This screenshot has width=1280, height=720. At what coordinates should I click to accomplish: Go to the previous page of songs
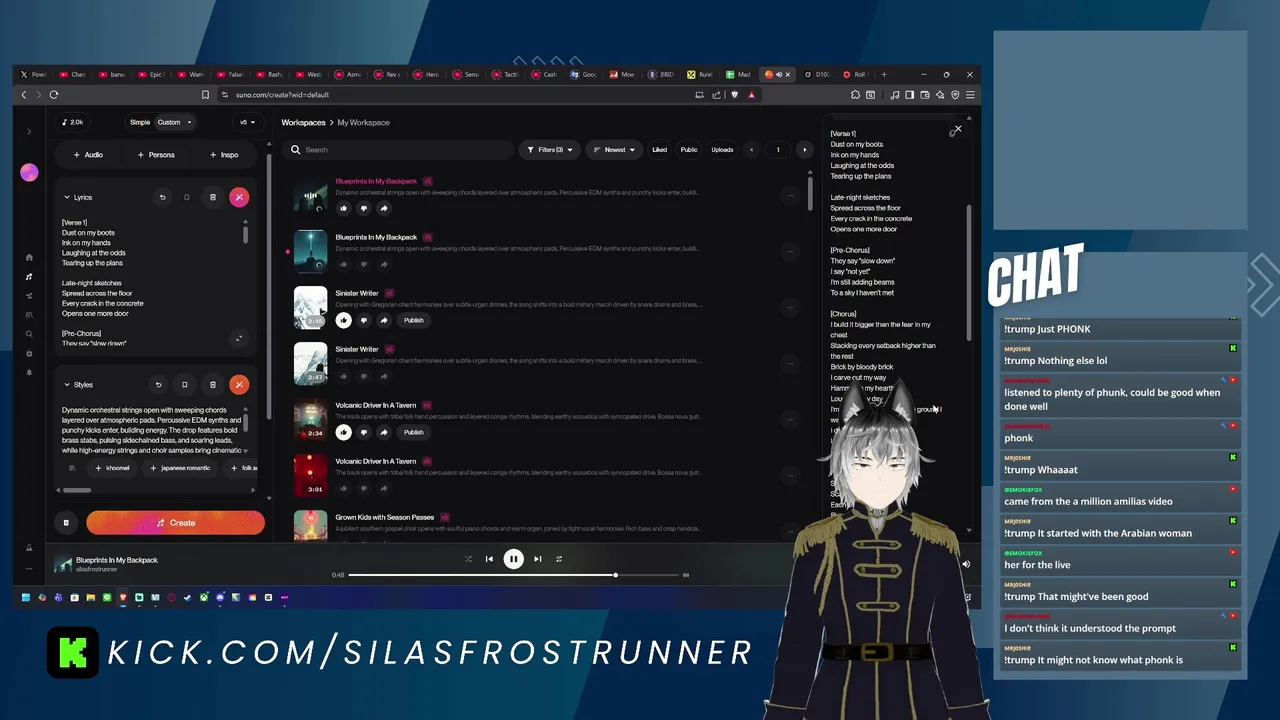tap(752, 150)
